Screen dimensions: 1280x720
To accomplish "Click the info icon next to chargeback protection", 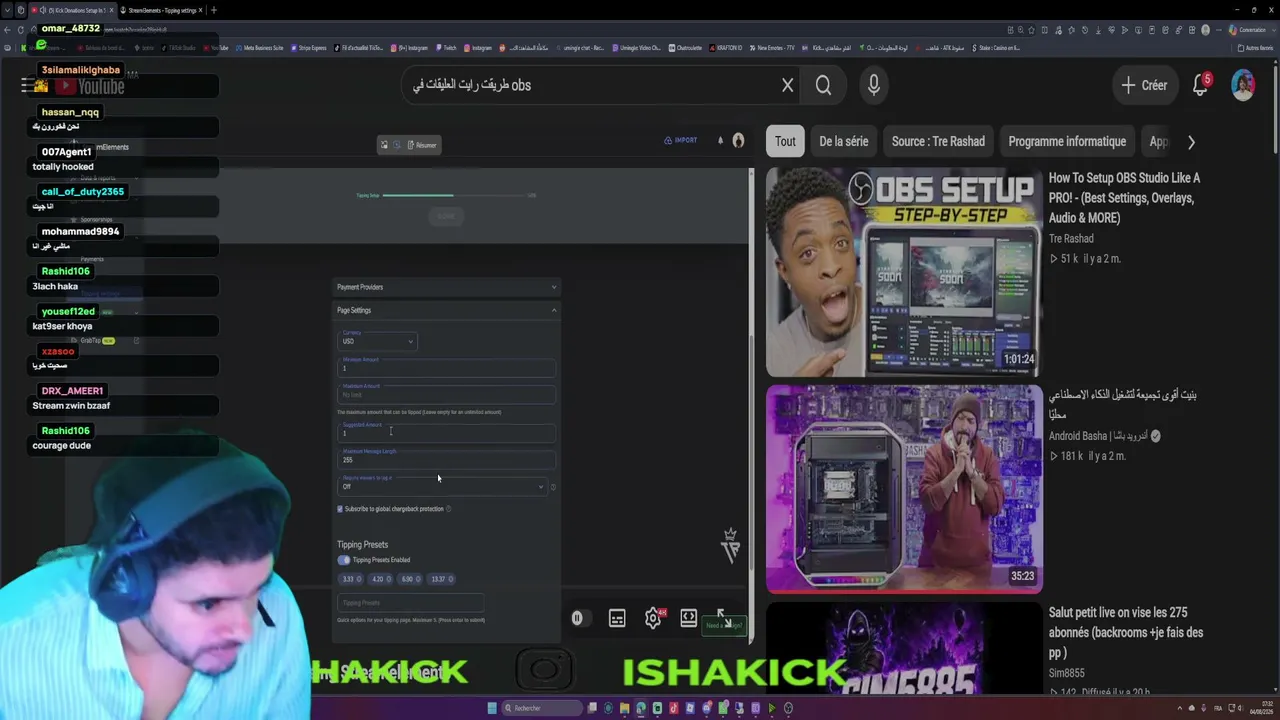I will tap(448, 509).
